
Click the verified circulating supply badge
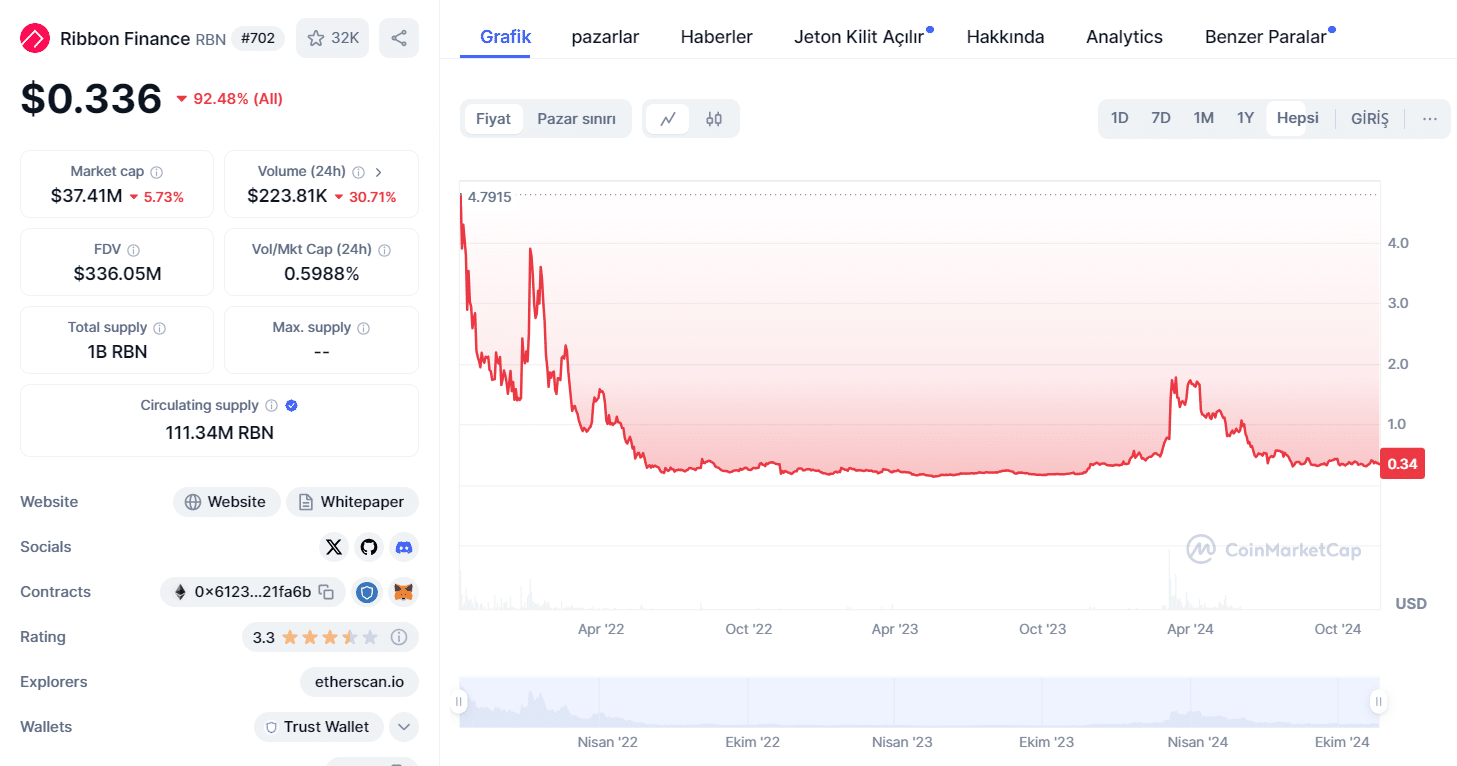[292, 406]
